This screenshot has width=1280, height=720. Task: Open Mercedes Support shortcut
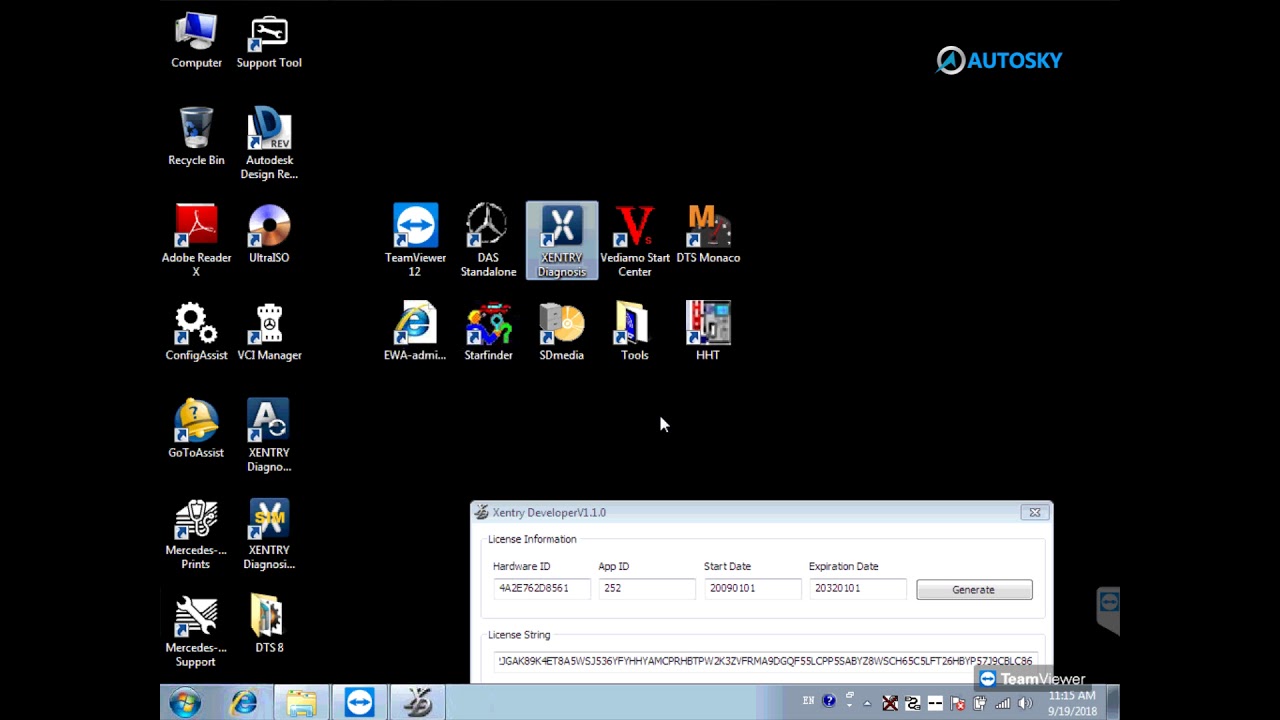[x=196, y=631]
